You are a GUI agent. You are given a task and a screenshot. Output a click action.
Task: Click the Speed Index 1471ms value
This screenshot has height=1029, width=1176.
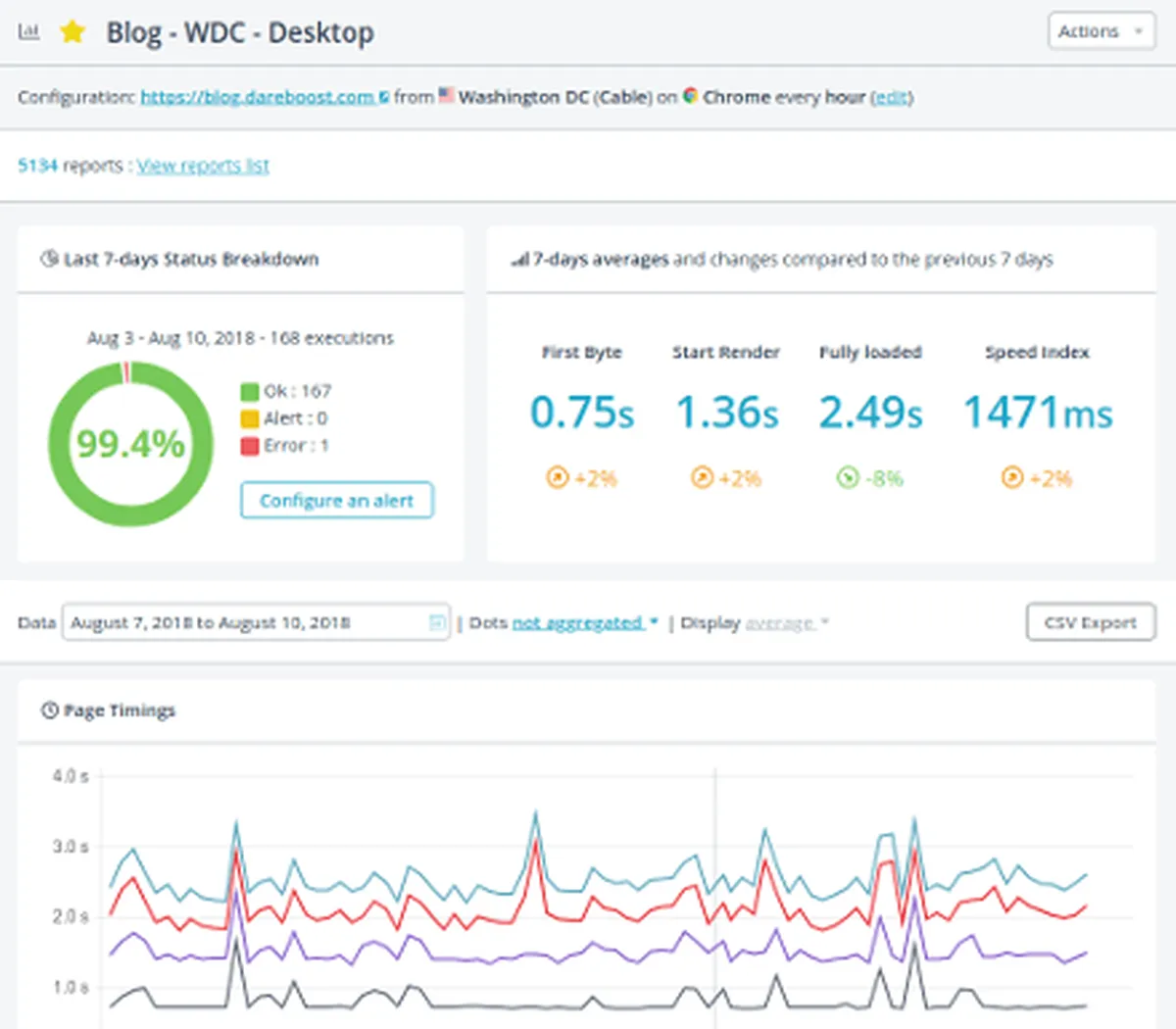(x=1038, y=413)
